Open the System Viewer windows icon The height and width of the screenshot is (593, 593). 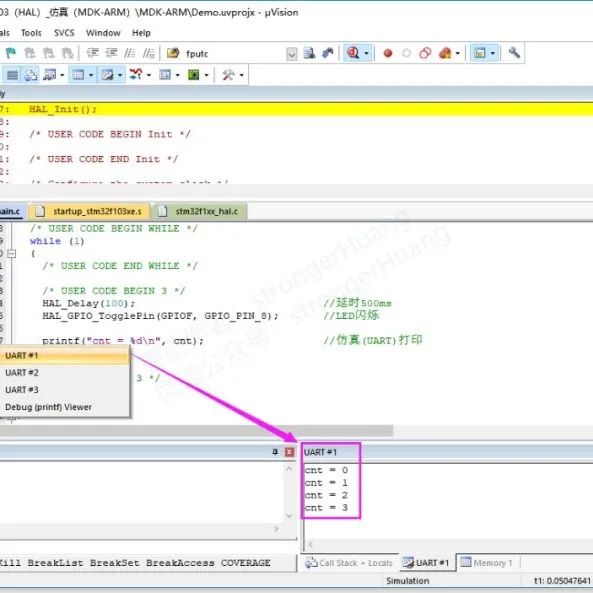click(194, 75)
